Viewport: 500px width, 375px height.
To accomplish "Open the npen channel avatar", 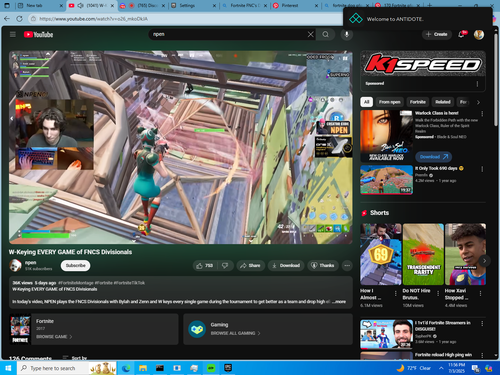I will click(x=15, y=265).
